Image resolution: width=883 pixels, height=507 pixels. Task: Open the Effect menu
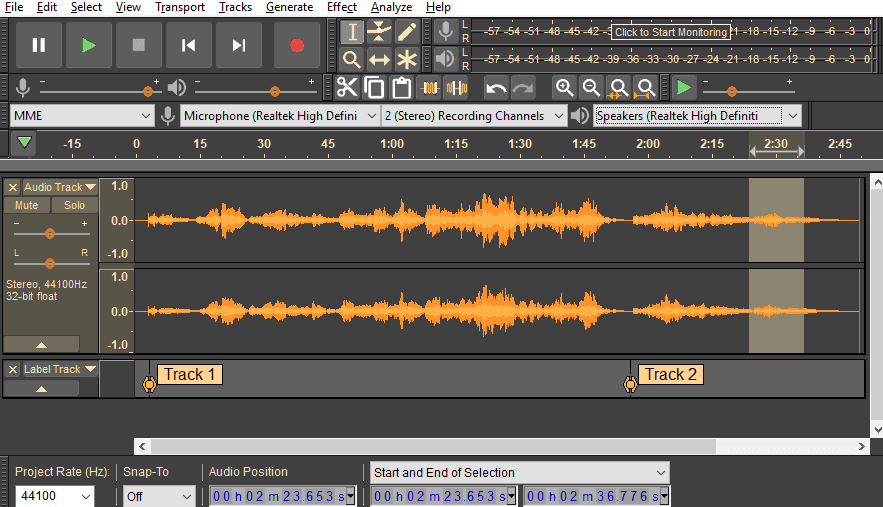pyautogui.click(x=342, y=7)
